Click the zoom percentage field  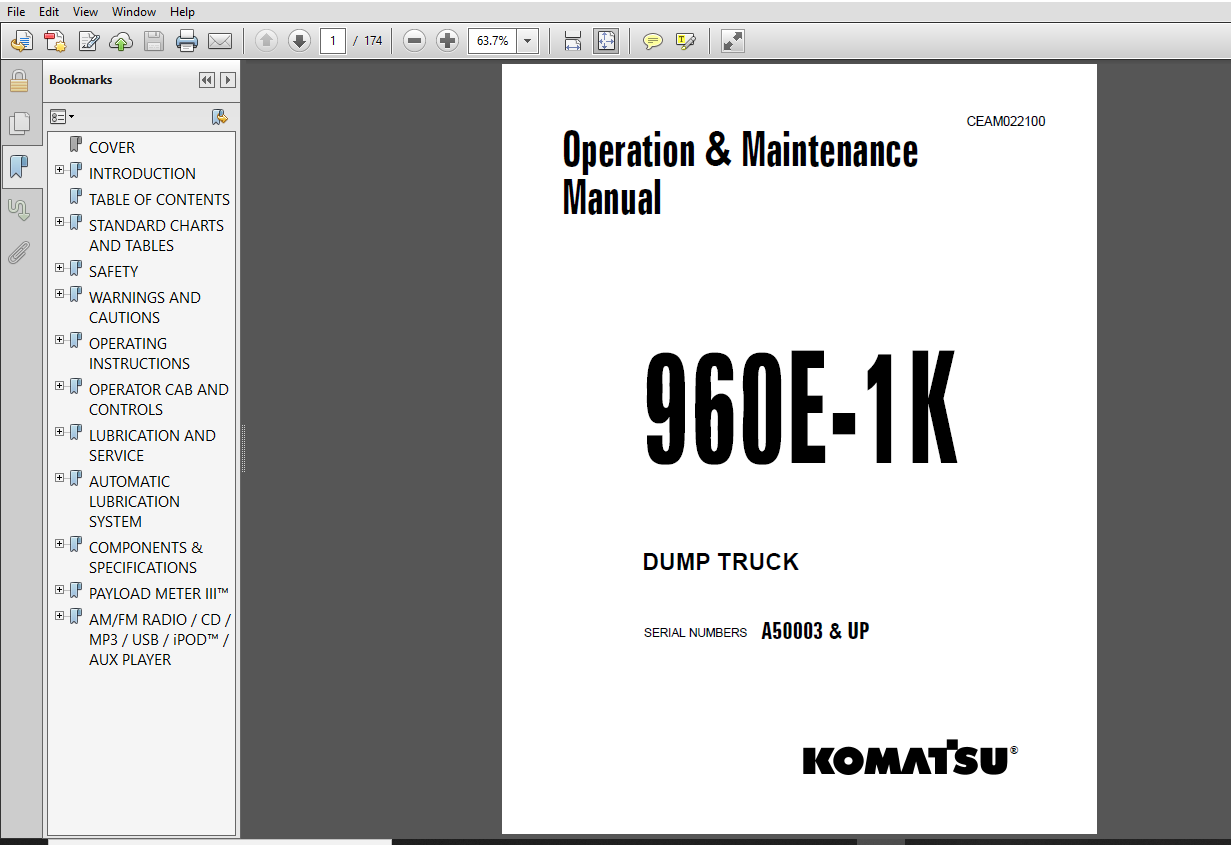tap(493, 41)
